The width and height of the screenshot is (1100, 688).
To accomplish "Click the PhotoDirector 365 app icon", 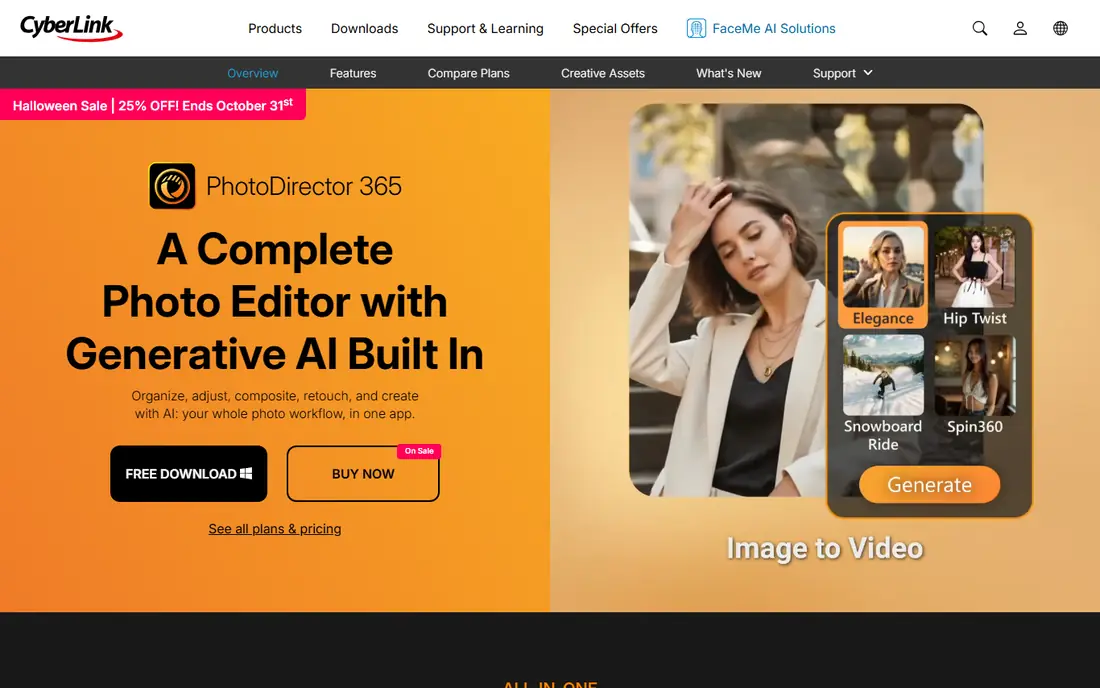I will point(172,186).
